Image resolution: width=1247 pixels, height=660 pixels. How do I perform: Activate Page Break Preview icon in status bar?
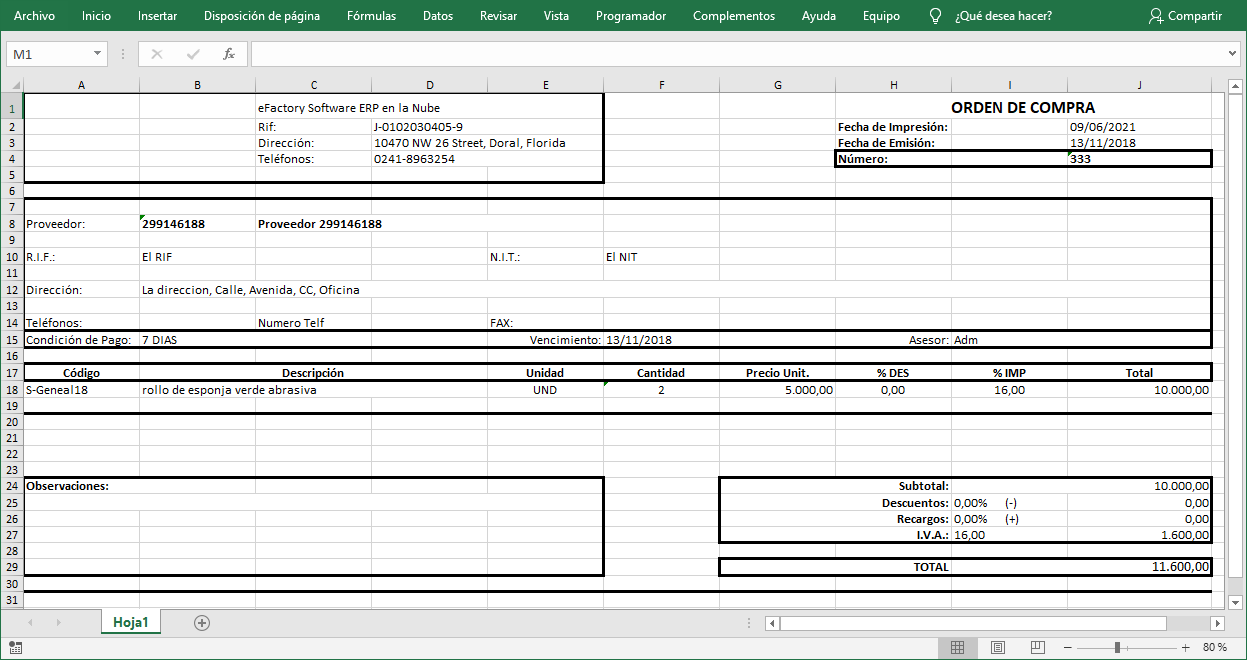point(1037,646)
